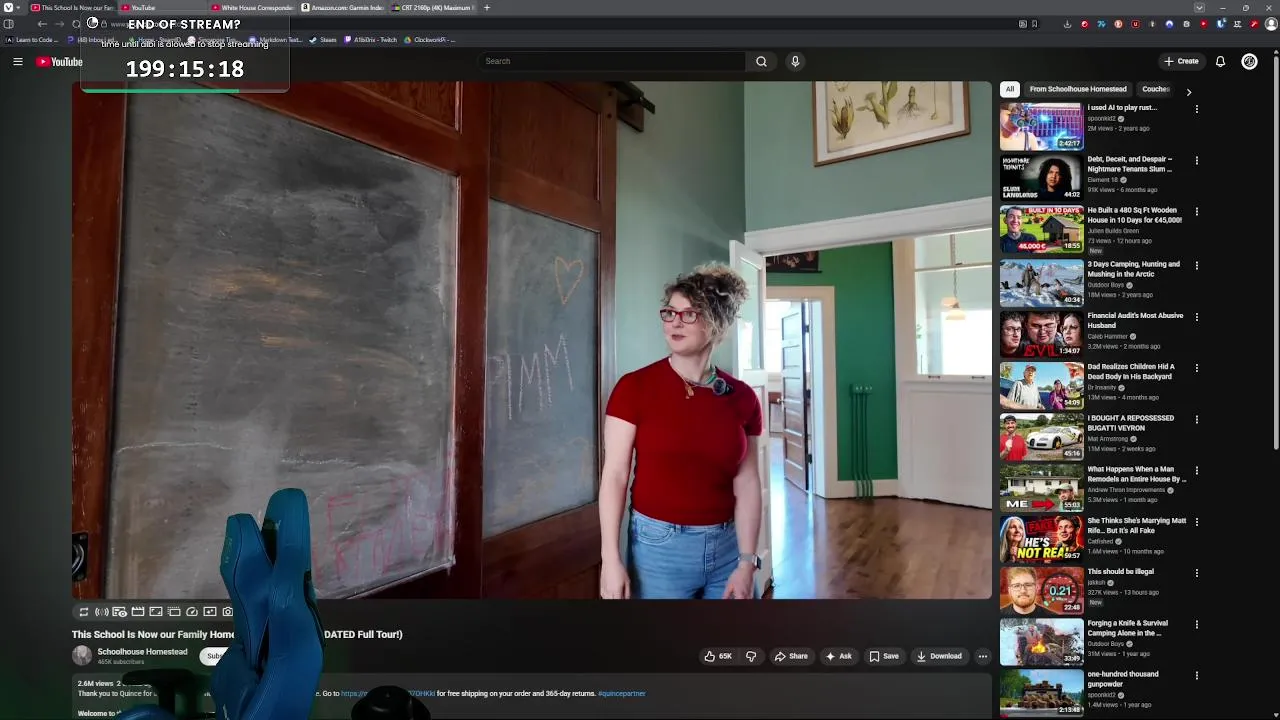This screenshot has height=720, width=1280.
Task: Start voice search with the microphone
Action: point(795,61)
